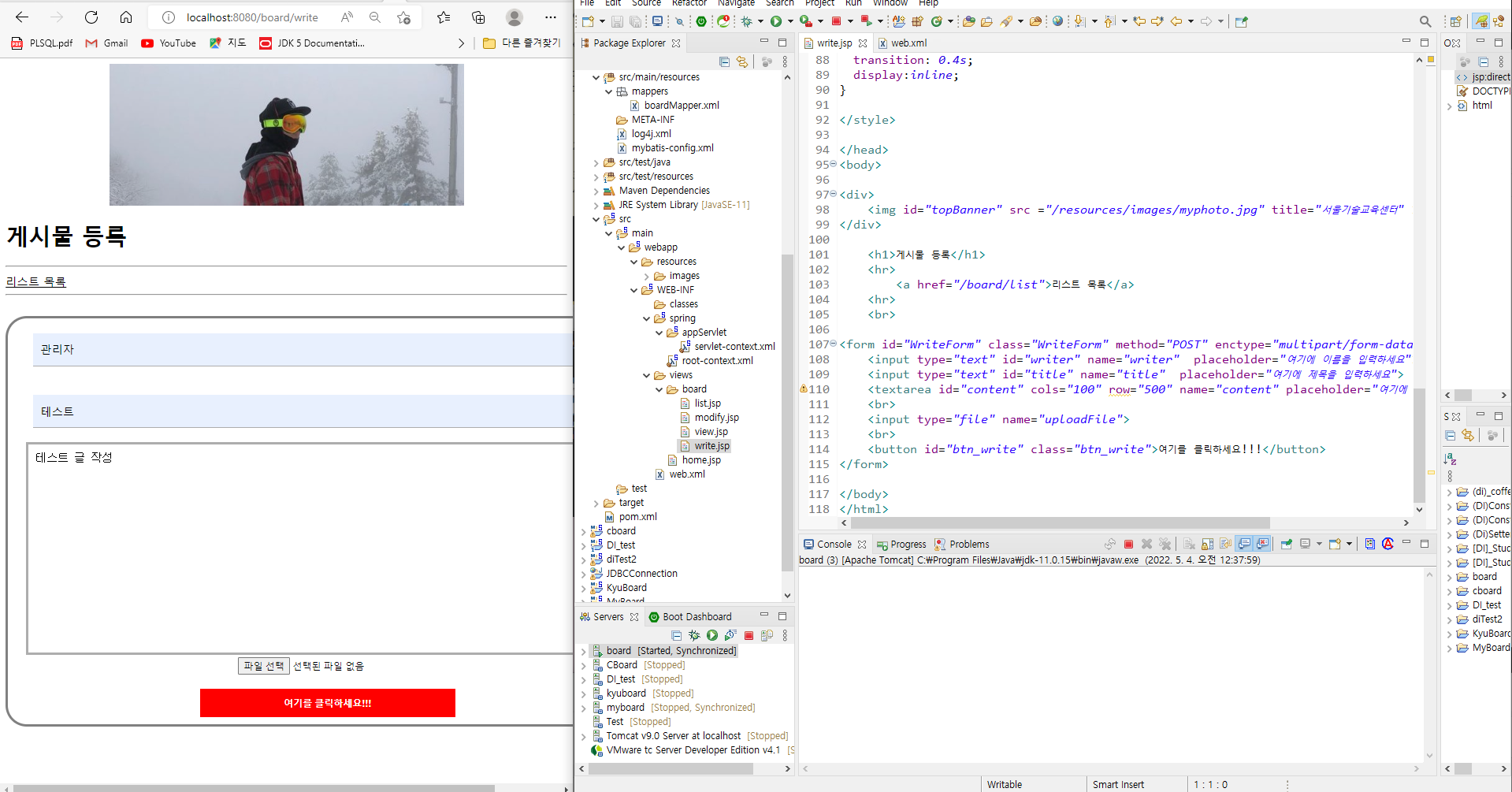Open Gmail bookmark in browser
Image resolution: width=1512 pixels, height=792 pixels.
(x=106, y=43)
